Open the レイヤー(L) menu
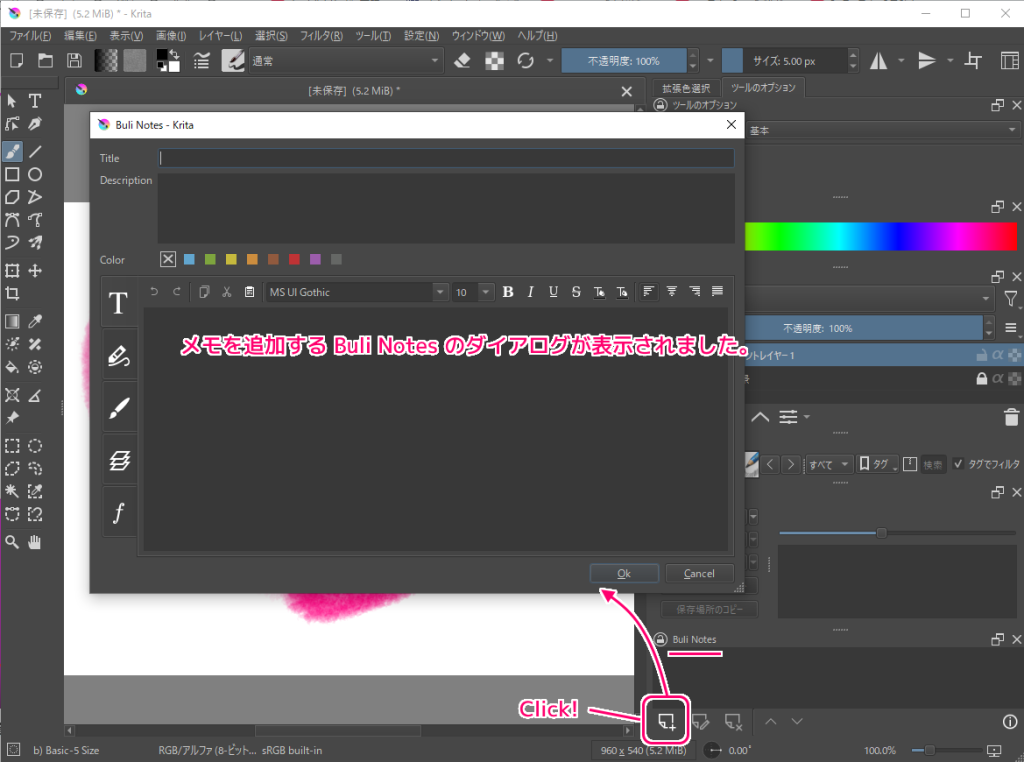Screen dimensions: 1024x762 (220, 35)
